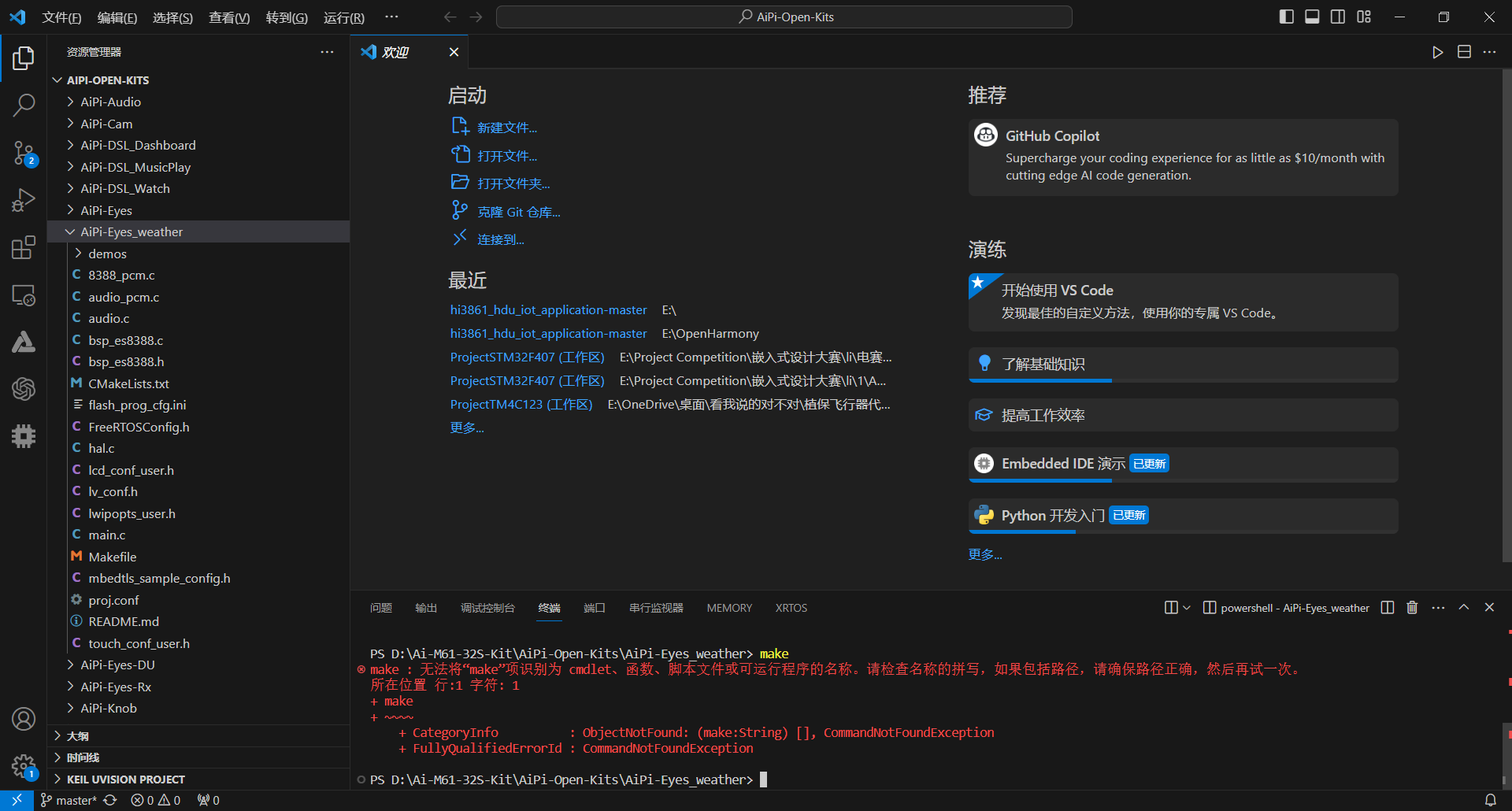Viewport: 1512px width, 811px height.
Task: Close the 欢迎 tab
Action: click(x=454, y=52)
